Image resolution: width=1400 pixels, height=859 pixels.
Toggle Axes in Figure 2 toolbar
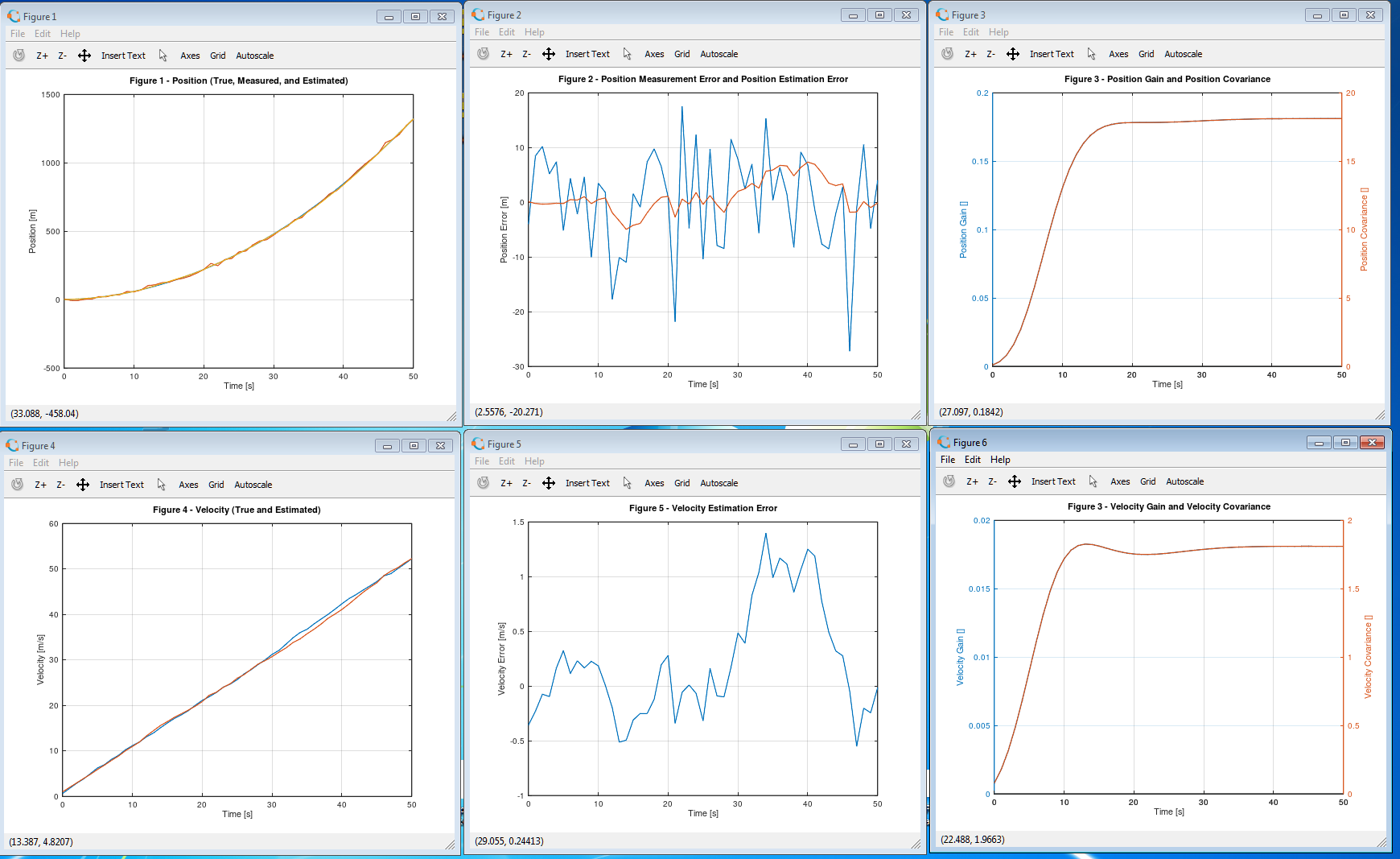tap(654, 54)
